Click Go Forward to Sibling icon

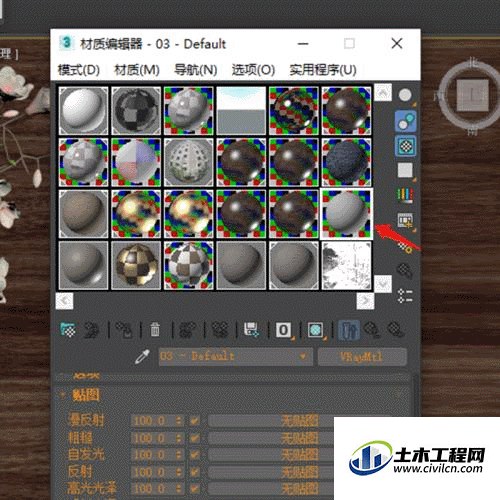pos(396,330)
